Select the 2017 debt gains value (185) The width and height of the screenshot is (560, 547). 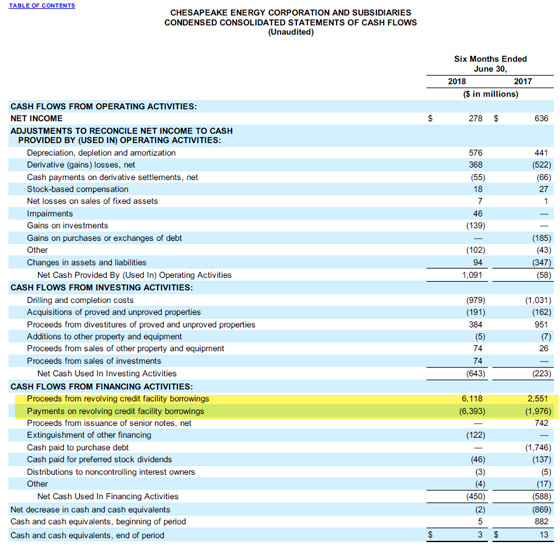point(542,238)
